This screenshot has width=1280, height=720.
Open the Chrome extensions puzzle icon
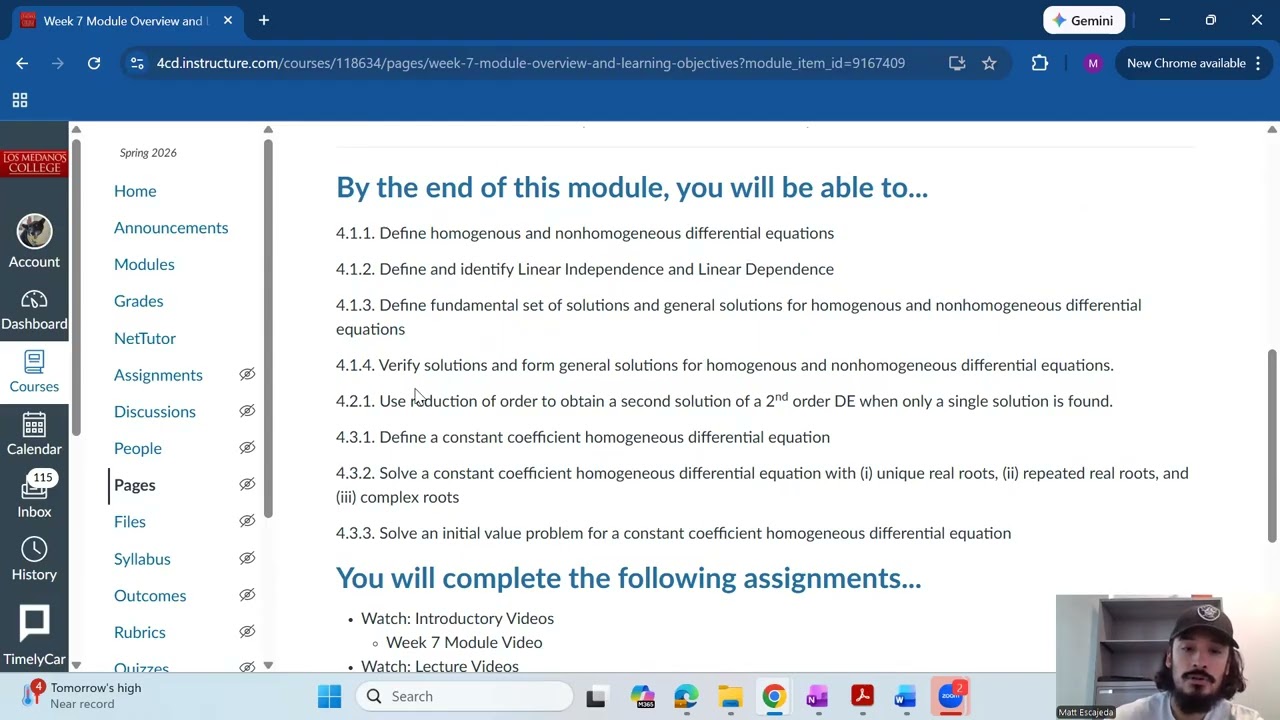click(x=1040, y=63)
